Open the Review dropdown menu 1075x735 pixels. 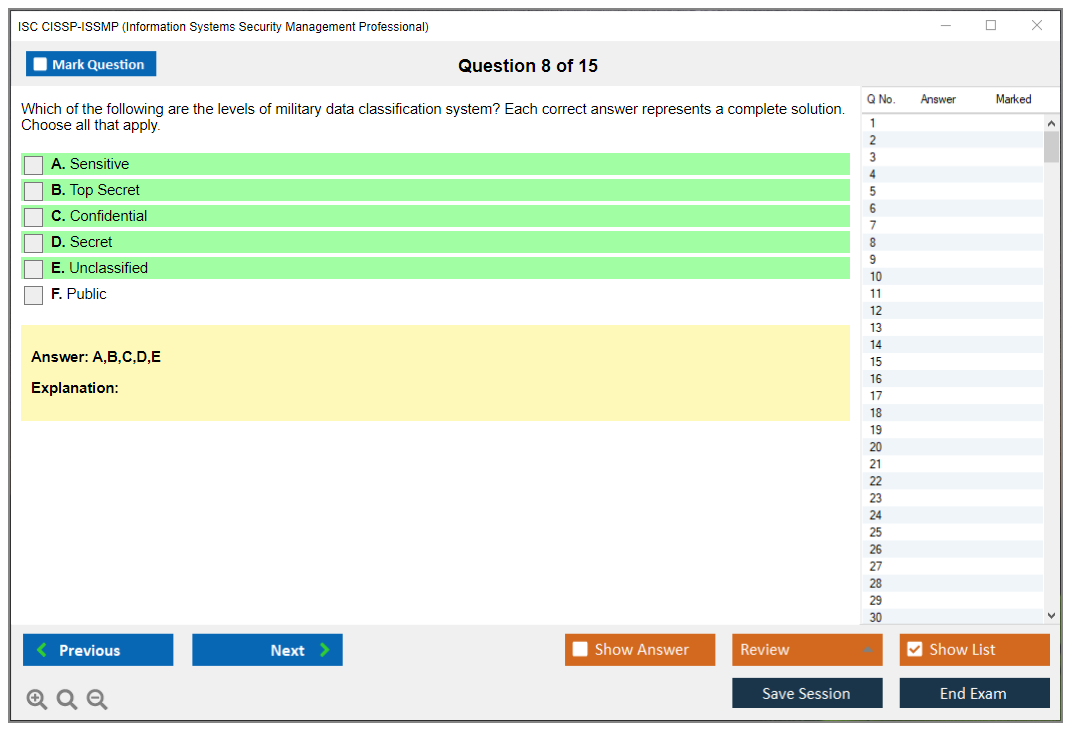click(806, 650)
